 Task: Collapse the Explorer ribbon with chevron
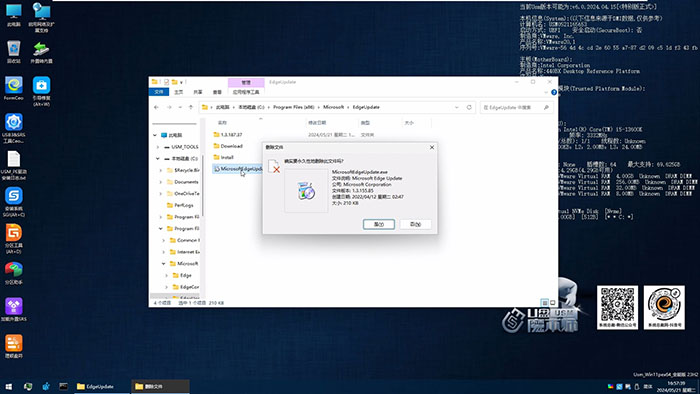(546, 92)
